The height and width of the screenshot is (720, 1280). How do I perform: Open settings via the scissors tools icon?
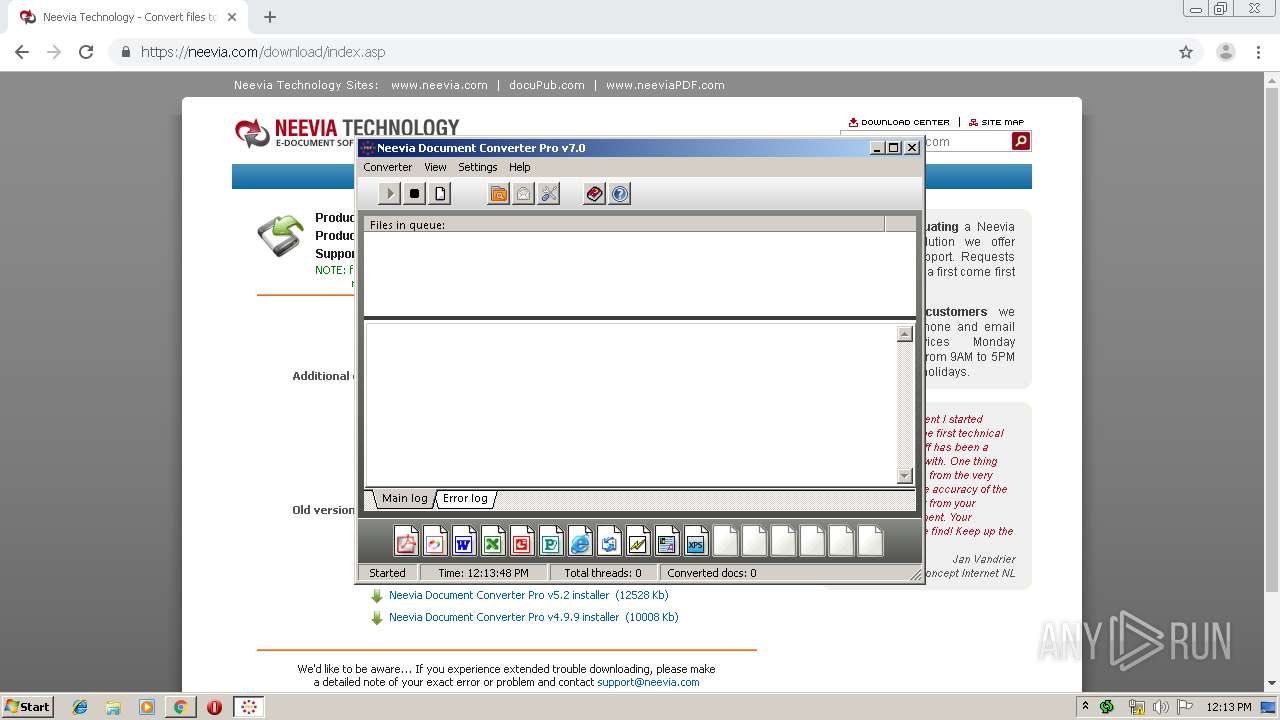[x=549, y=194]
